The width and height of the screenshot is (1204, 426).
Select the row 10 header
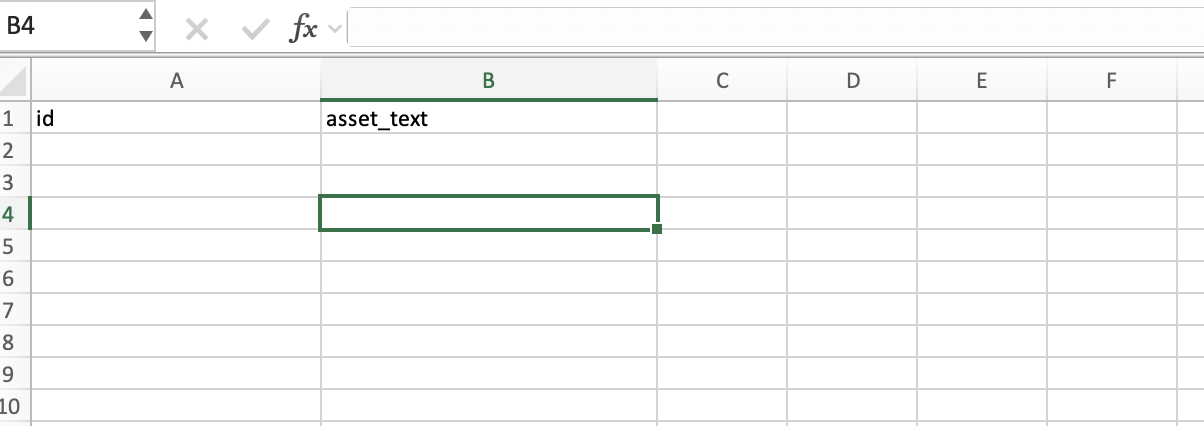tap(14, 406)
